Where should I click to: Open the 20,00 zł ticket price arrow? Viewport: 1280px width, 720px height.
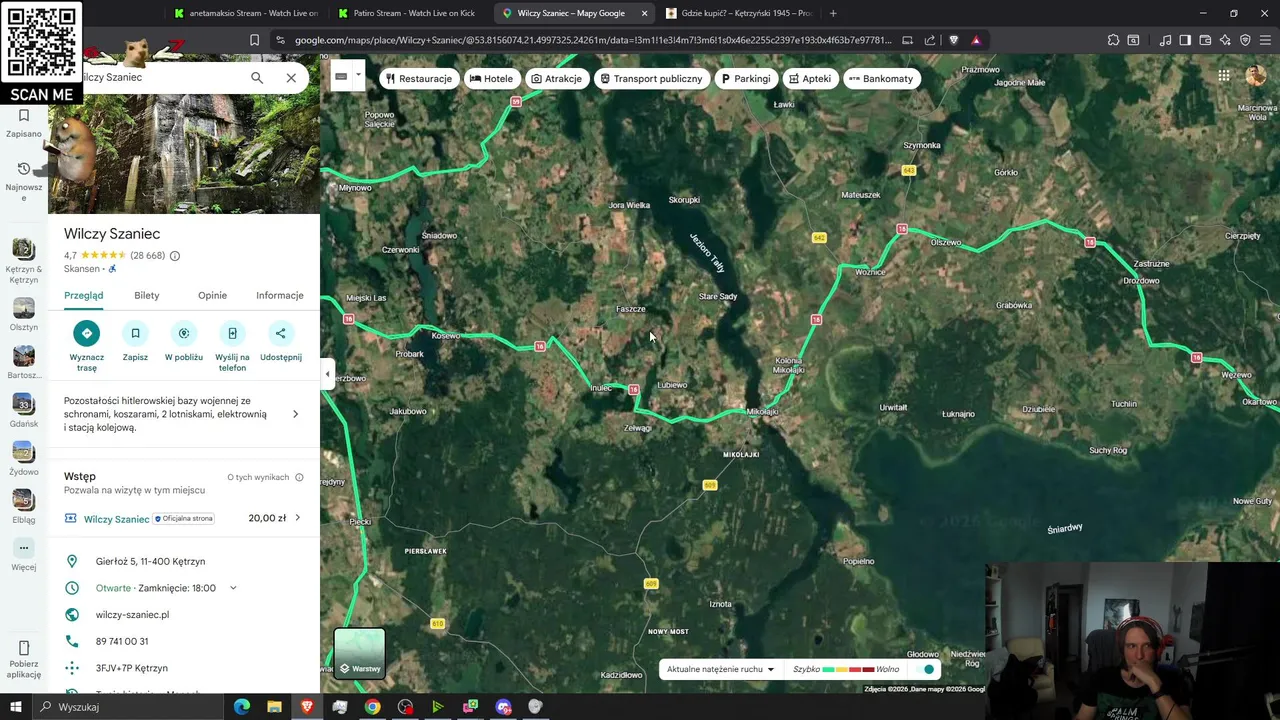pos(297,518)
